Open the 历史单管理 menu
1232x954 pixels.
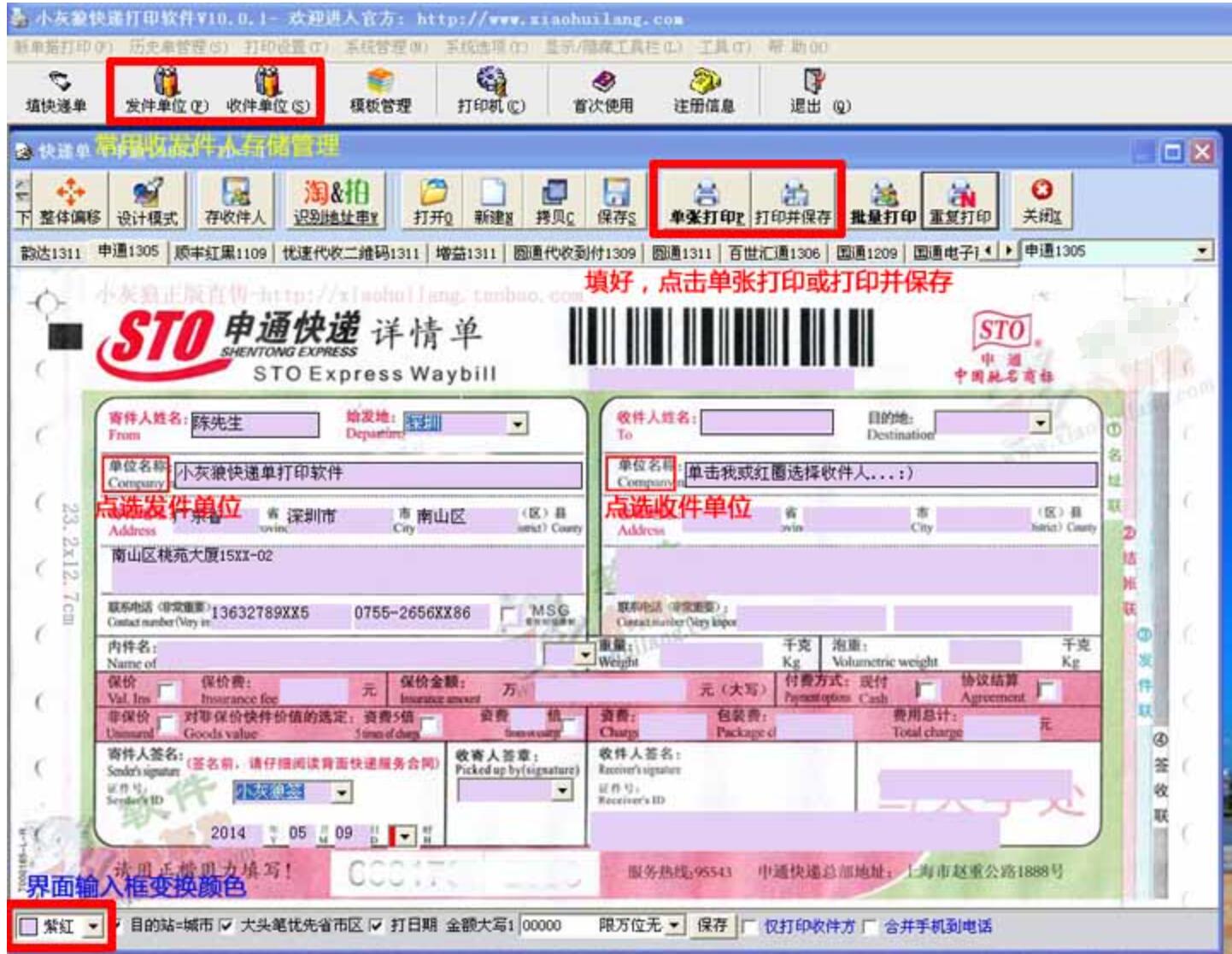(x=179, y=46)
